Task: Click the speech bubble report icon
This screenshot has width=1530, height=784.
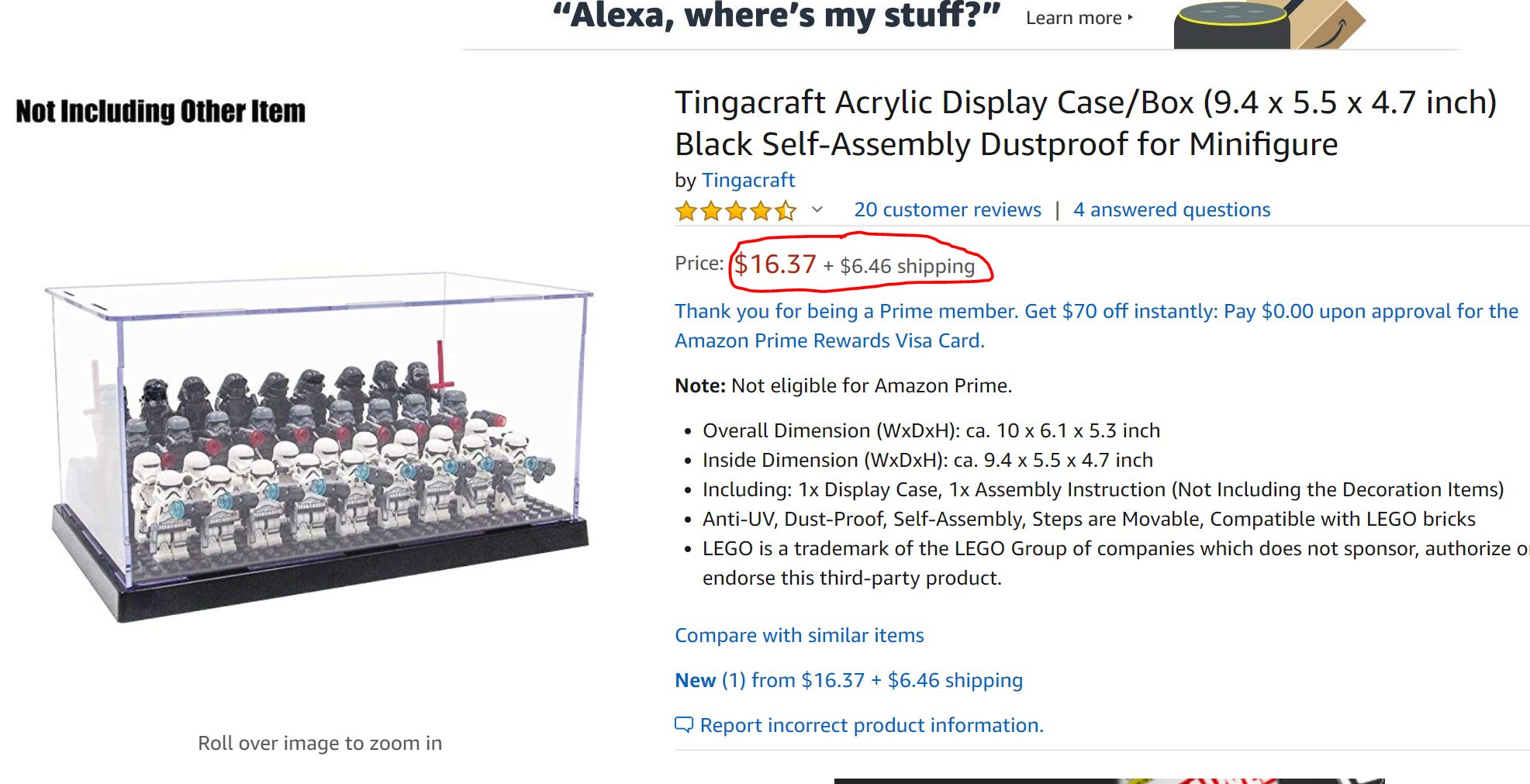Action: click(x=683, y=725)
